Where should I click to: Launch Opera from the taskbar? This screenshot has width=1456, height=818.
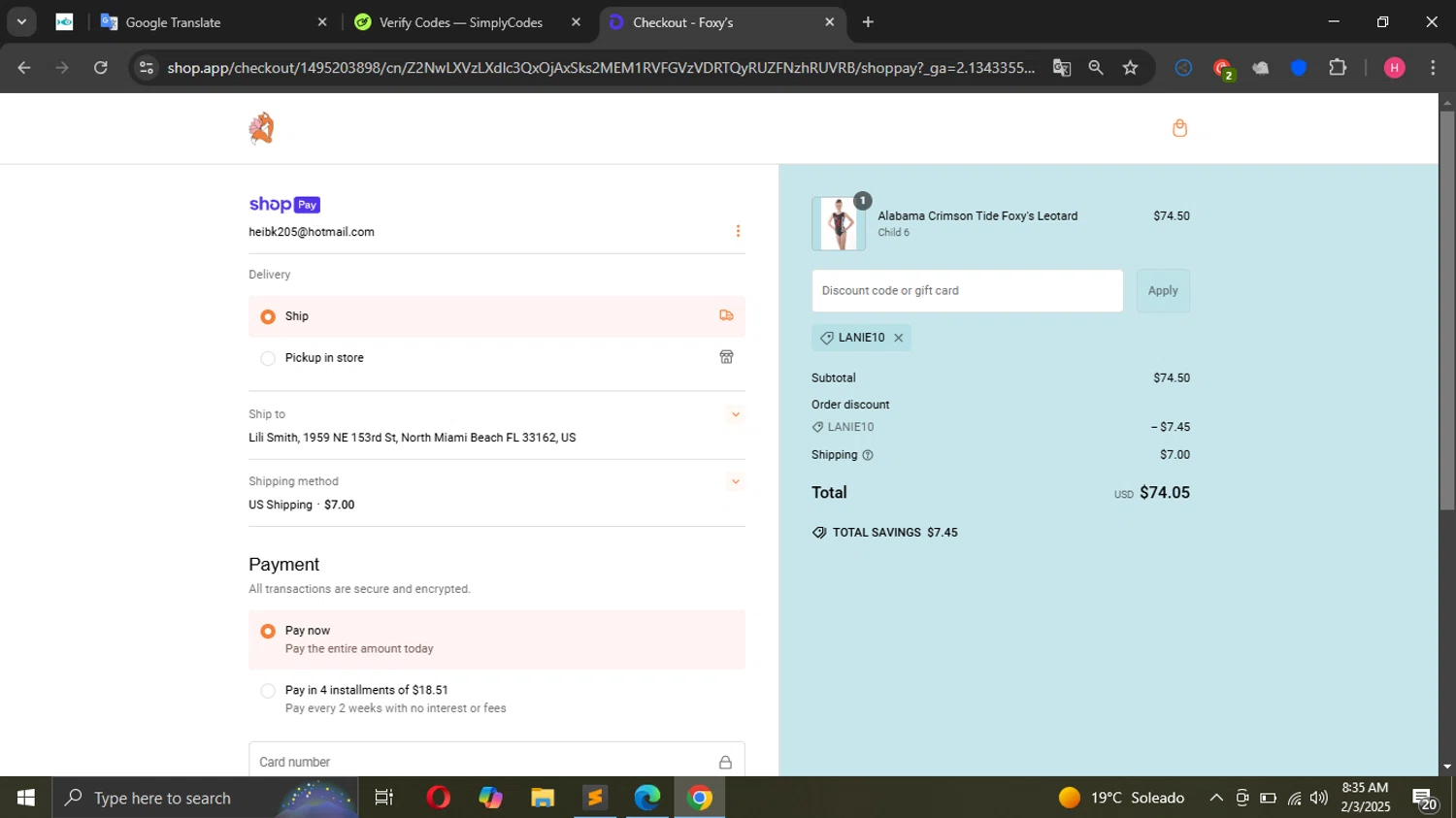[x=438, y=798]
